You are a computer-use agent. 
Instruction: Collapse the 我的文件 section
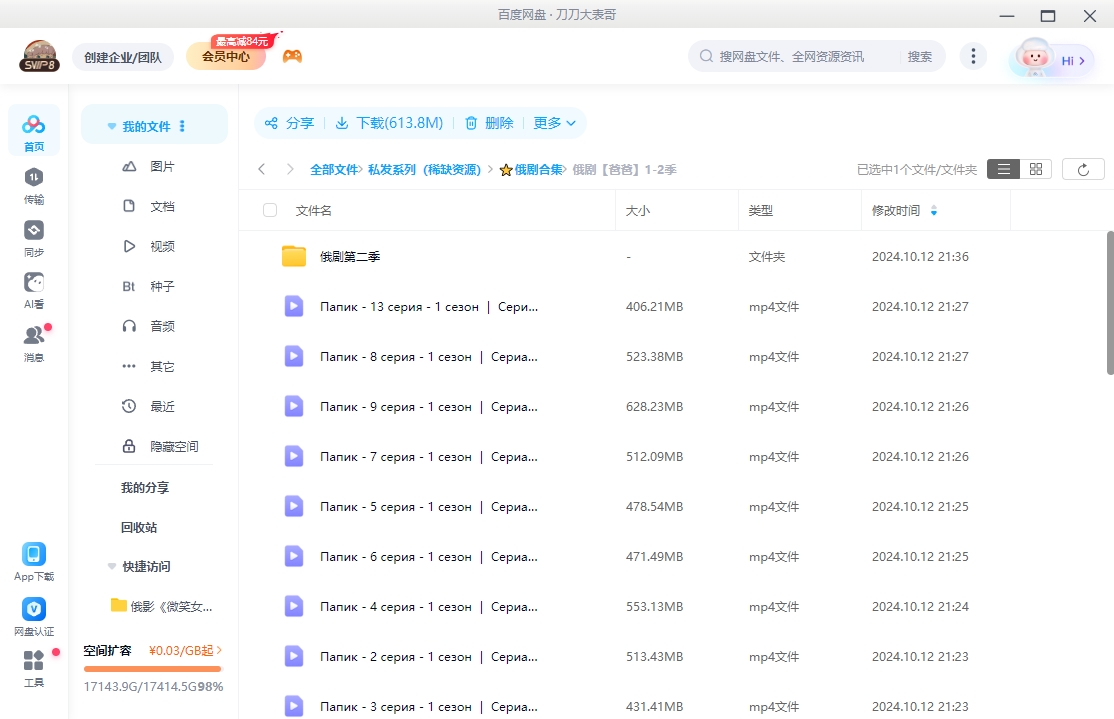click(111, 125)
